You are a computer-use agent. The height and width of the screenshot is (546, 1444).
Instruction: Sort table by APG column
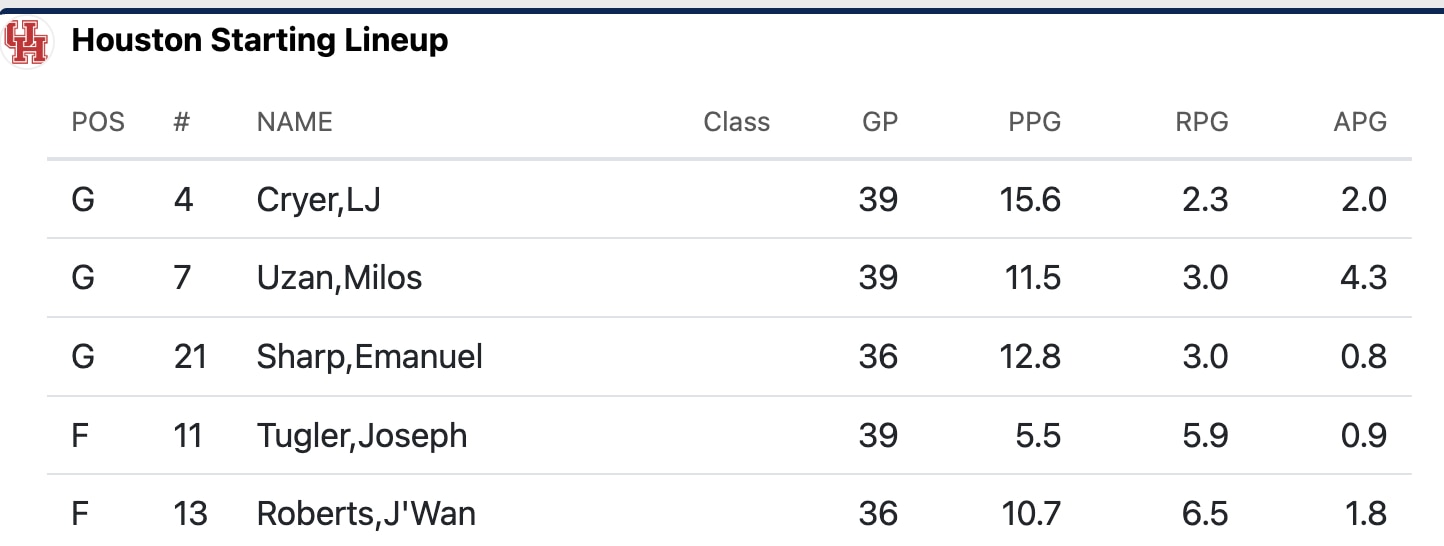[1360, 122]
